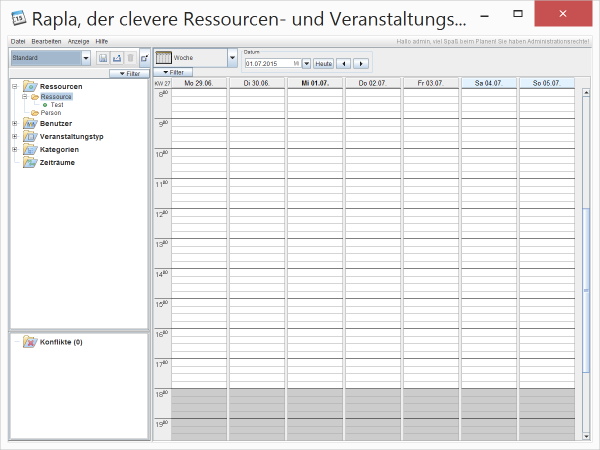
Task: Click the Konflikte folder icon
Action: coord(30,342)
